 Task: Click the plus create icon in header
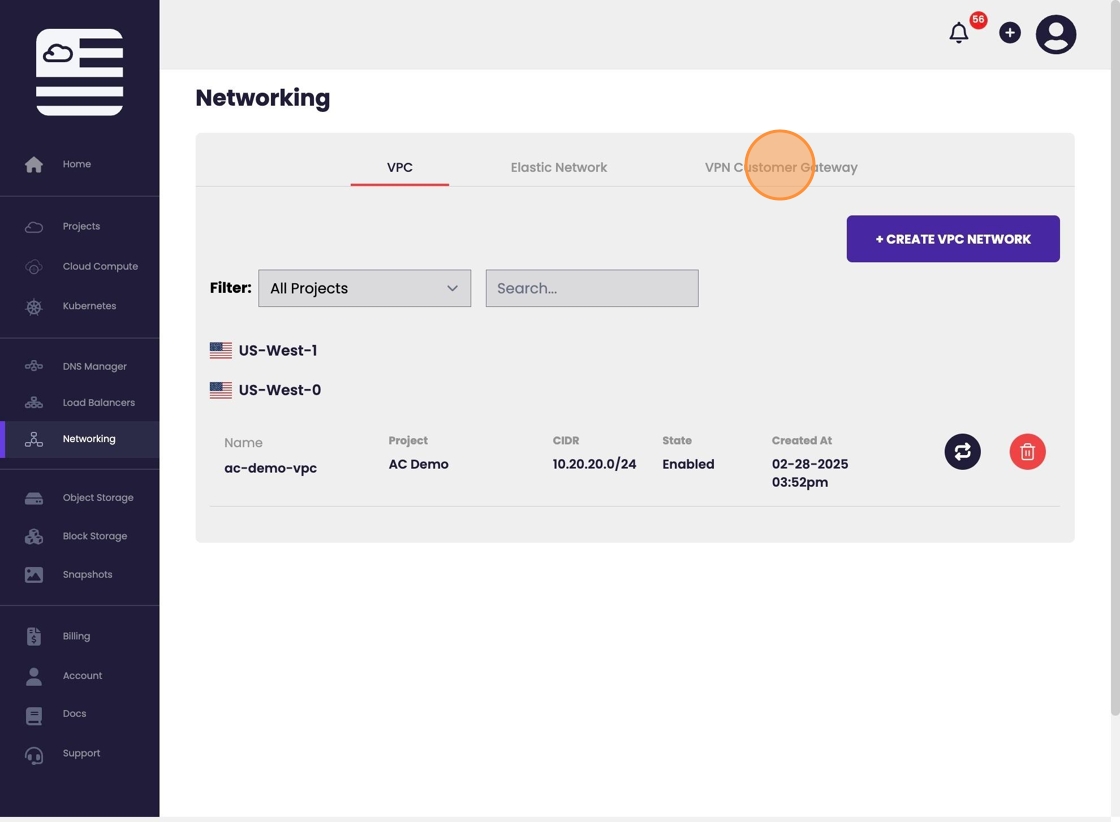click(1010, 33)
